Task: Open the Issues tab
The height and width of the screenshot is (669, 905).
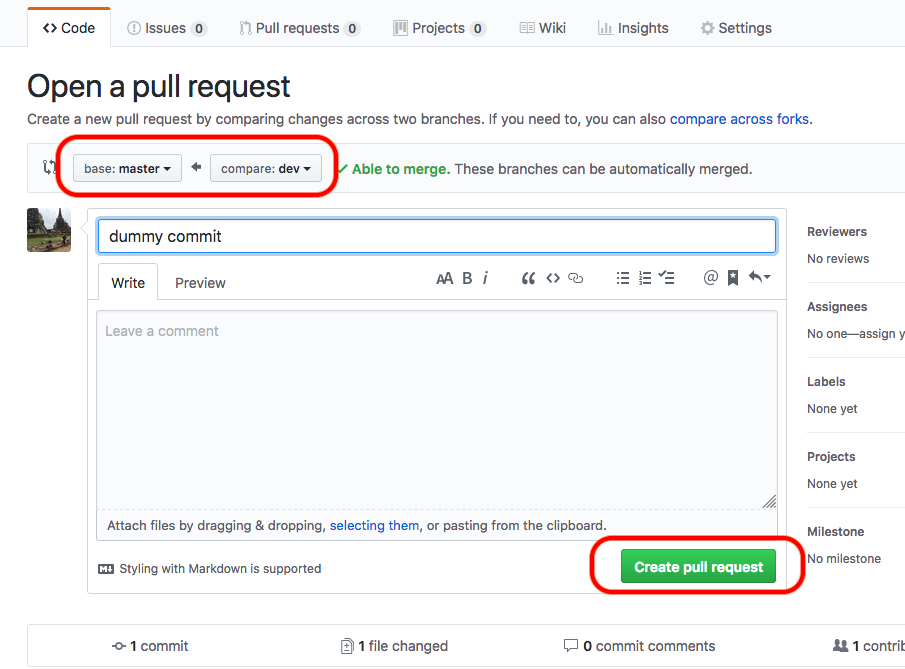Action: coord(167,28)
